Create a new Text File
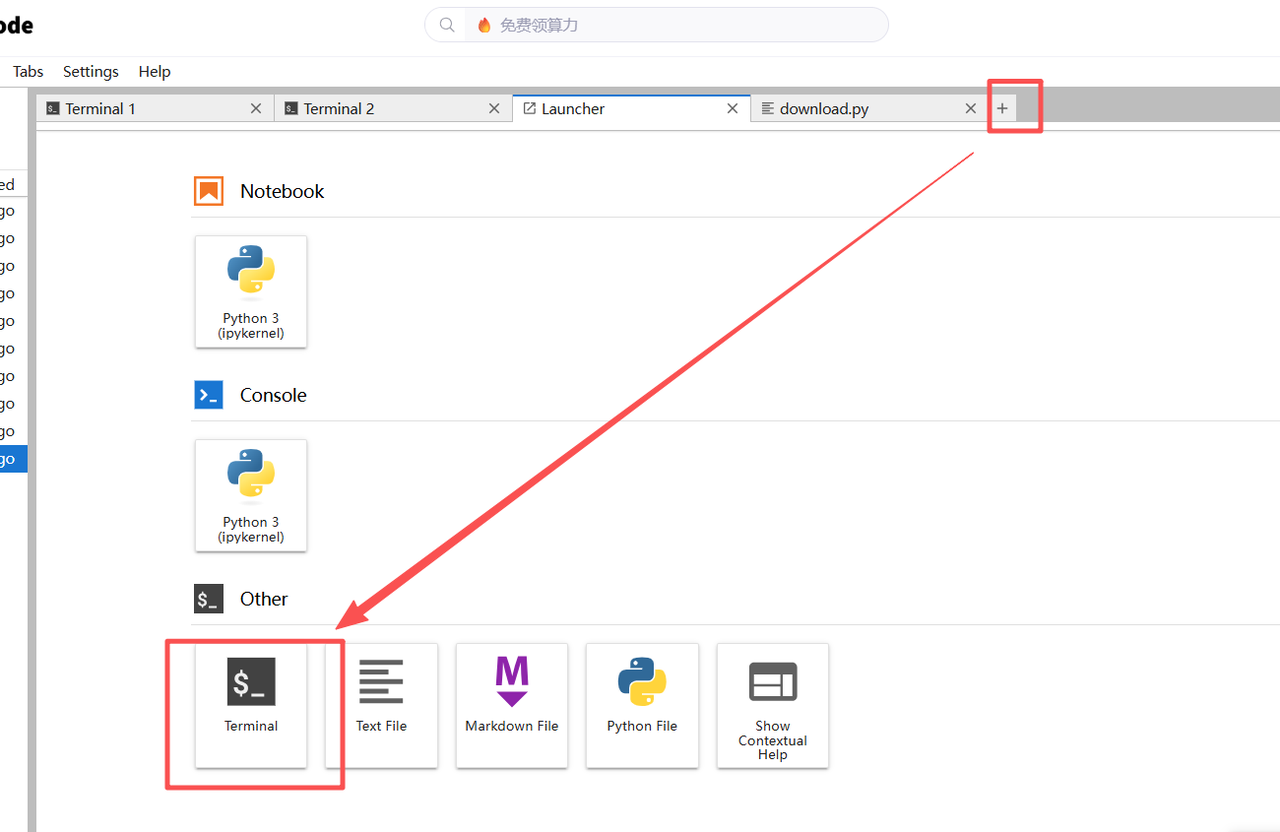 point(381,705)
